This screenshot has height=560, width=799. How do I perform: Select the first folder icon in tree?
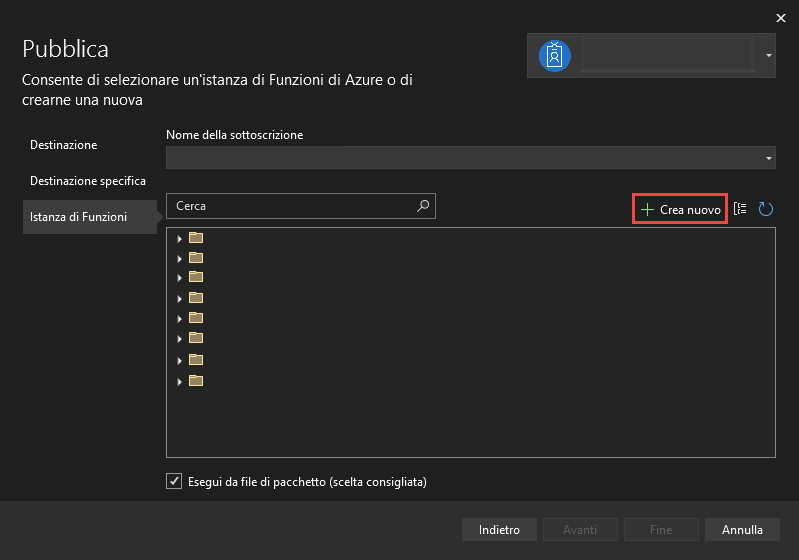pos(196,237)
